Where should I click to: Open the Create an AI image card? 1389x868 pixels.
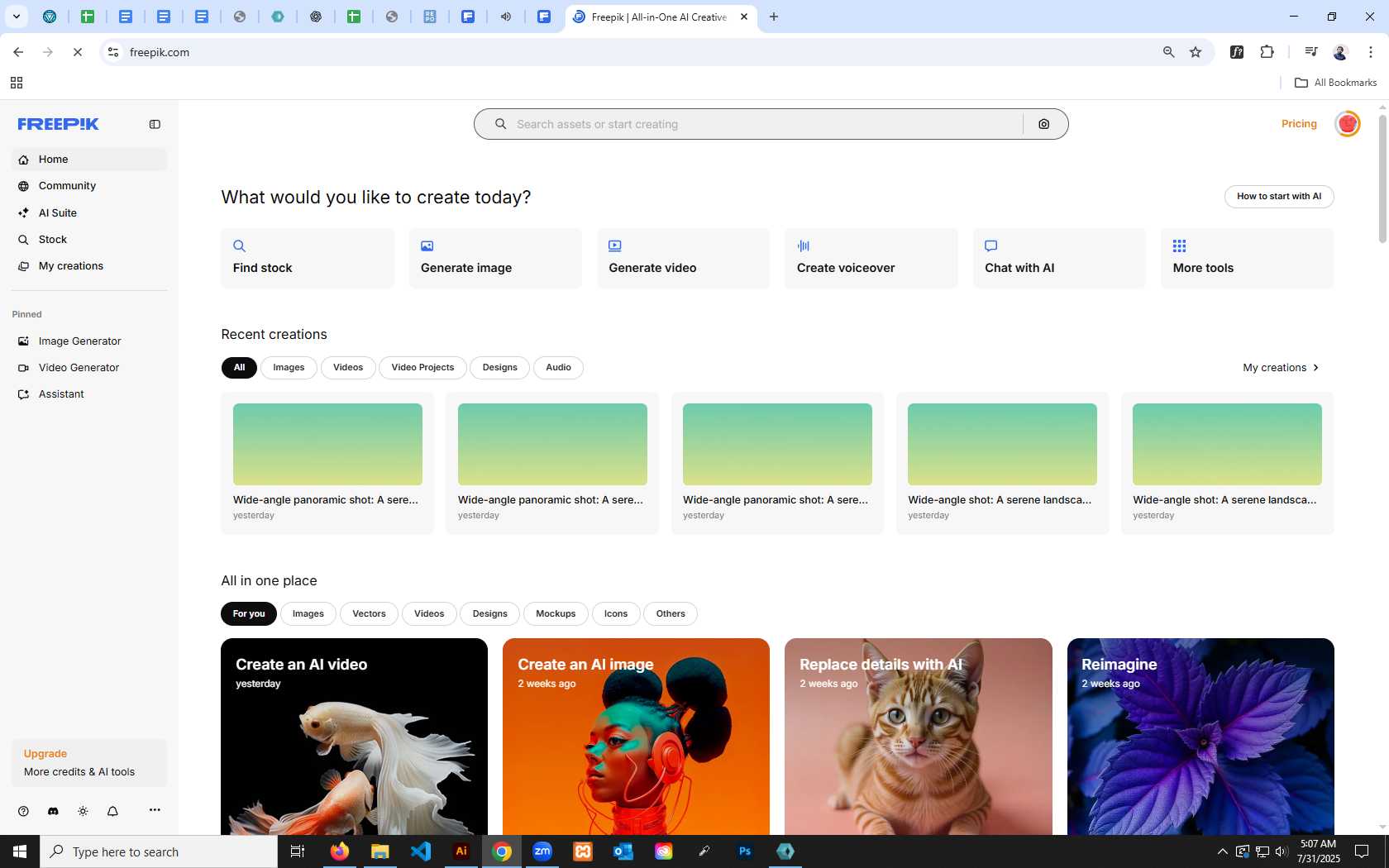pyautogui.click(x=636, y=737)
